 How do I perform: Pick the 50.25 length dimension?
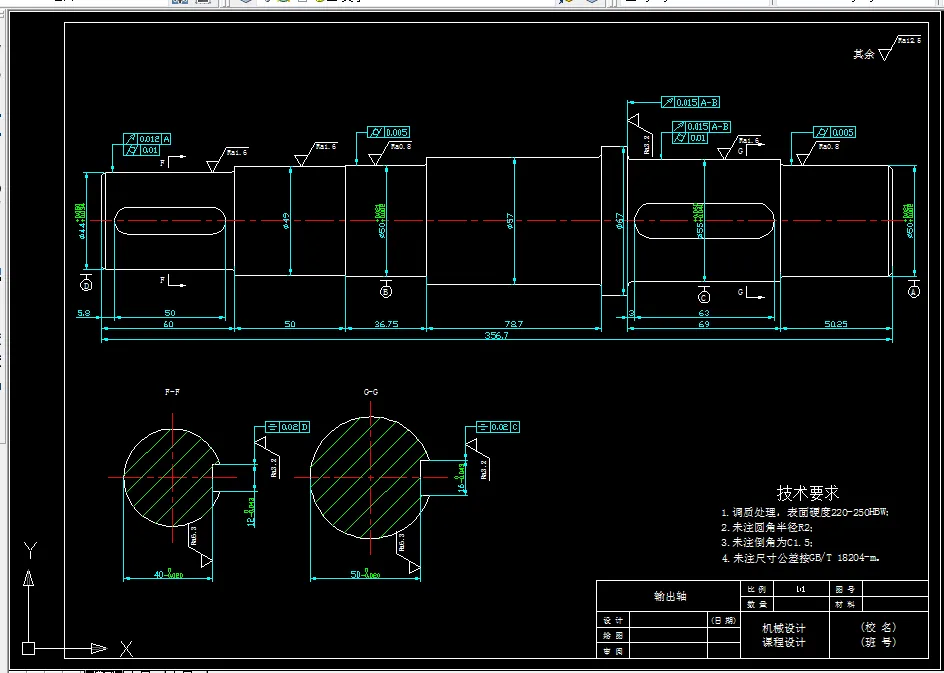836,324
